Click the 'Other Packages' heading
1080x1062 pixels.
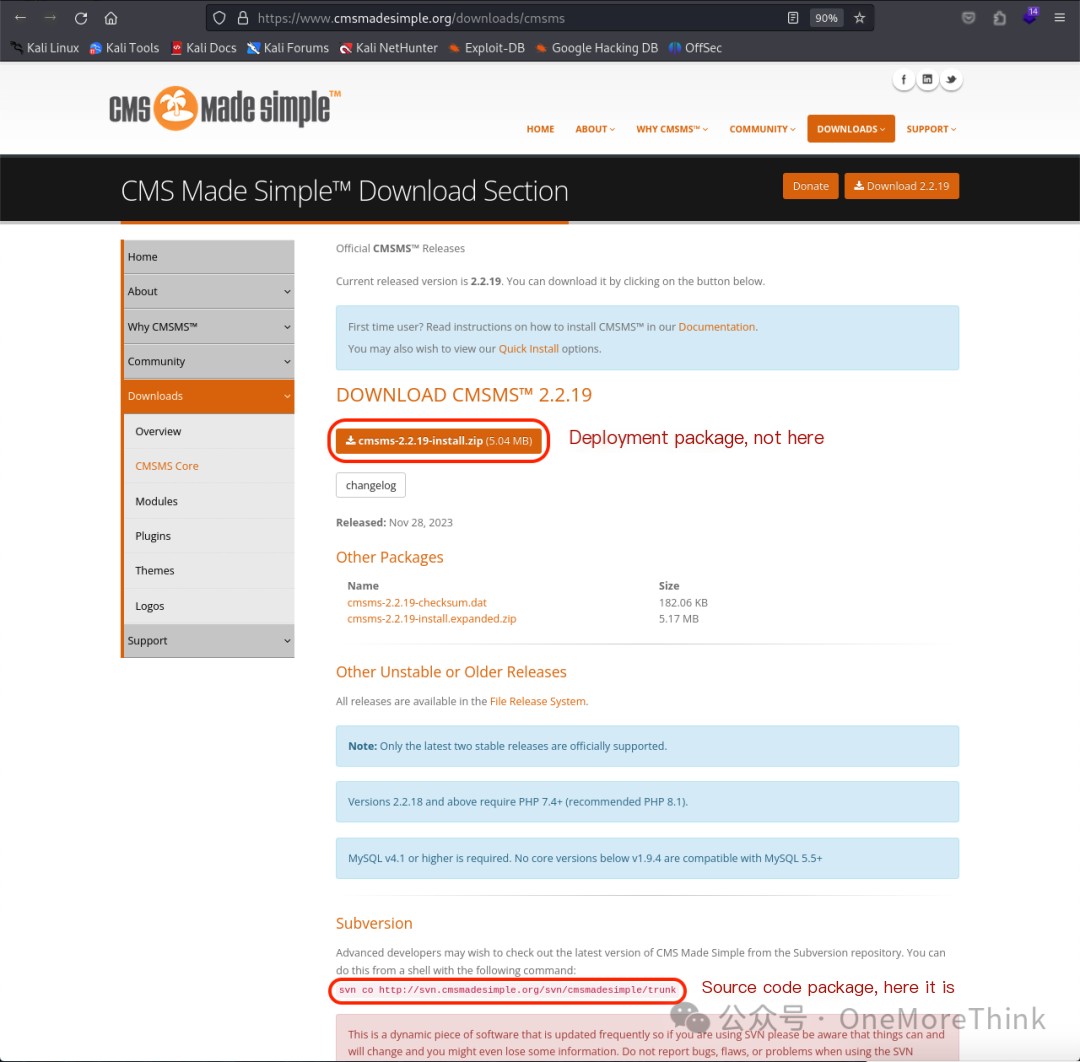pos(389,557)
